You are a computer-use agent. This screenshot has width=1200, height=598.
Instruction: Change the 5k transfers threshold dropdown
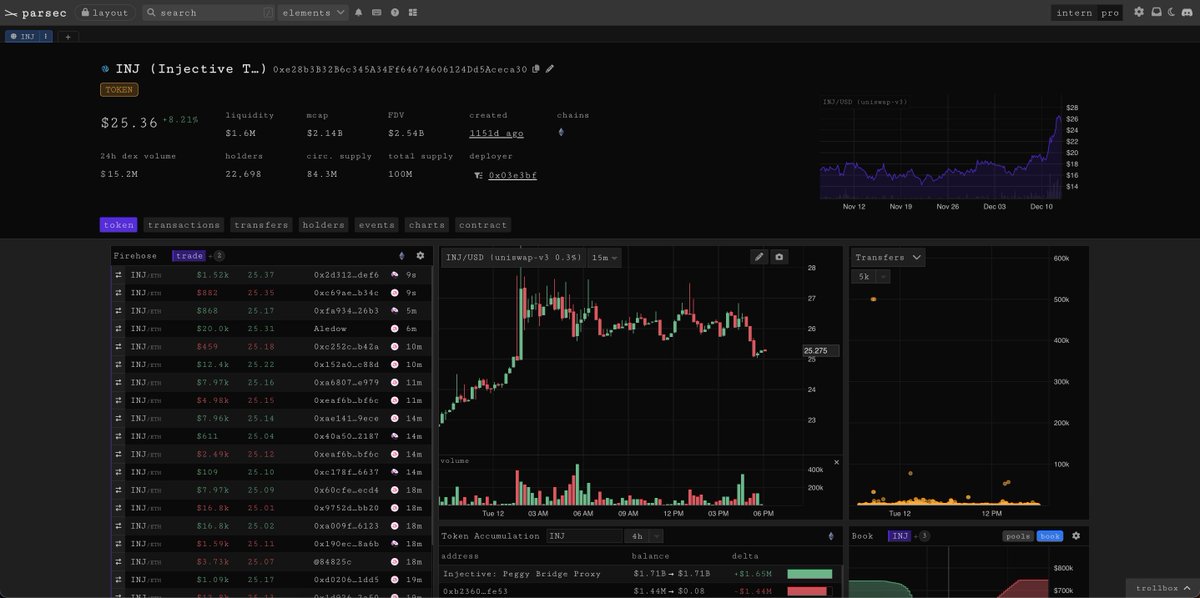pos(870,276)
